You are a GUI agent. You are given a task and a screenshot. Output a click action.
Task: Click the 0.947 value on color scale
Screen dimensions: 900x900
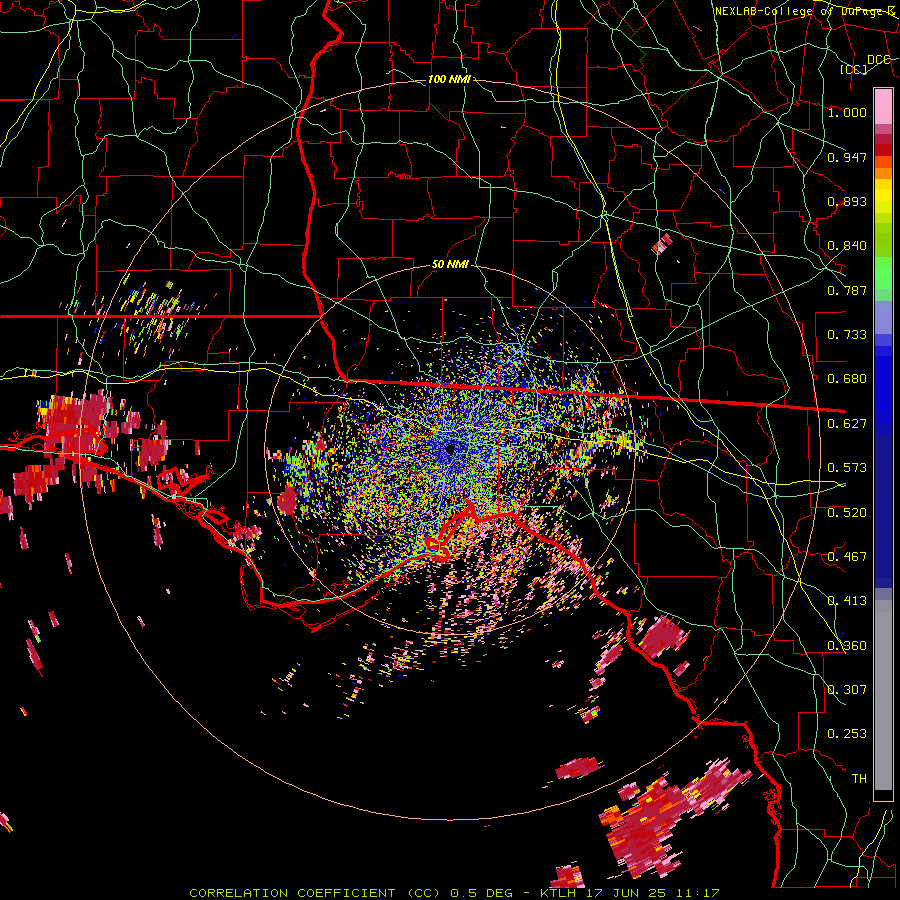847,157
